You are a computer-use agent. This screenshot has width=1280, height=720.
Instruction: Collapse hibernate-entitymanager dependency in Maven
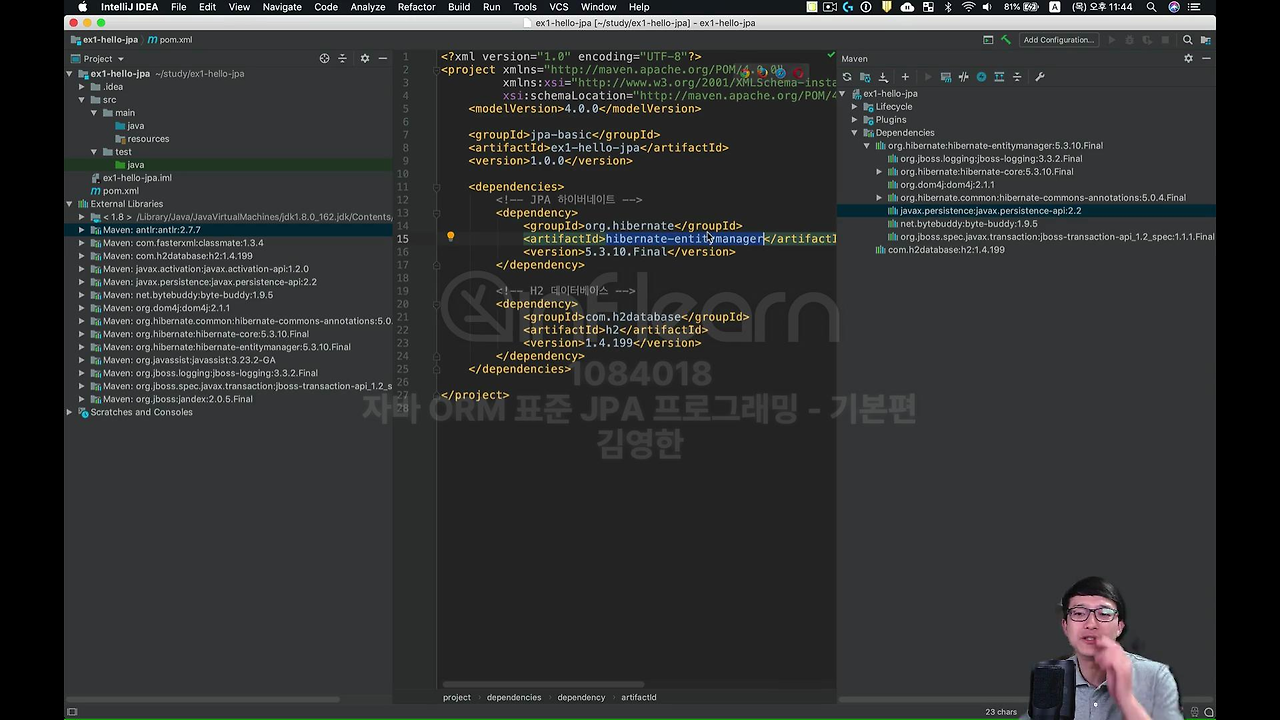coord(867,146)
